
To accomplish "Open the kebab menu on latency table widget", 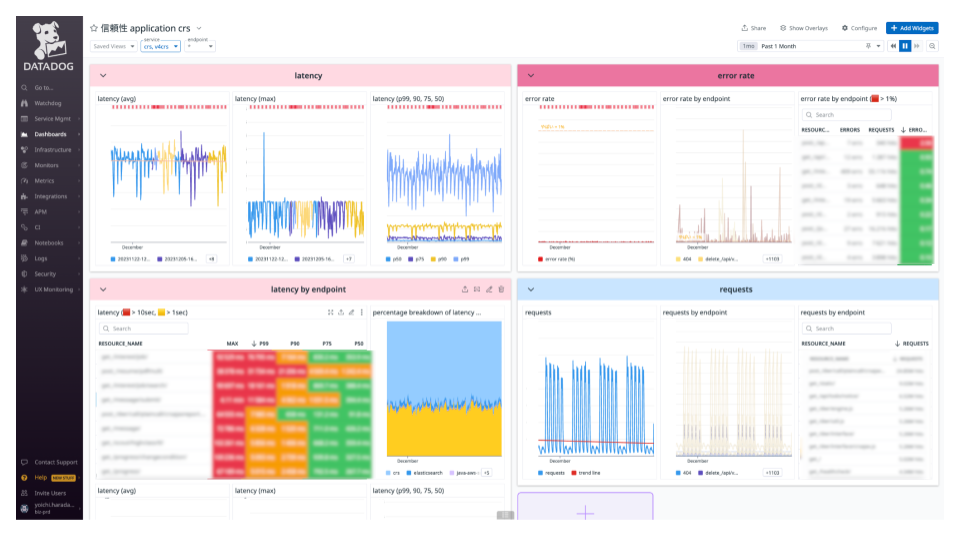I will click(x=362, y=312).
